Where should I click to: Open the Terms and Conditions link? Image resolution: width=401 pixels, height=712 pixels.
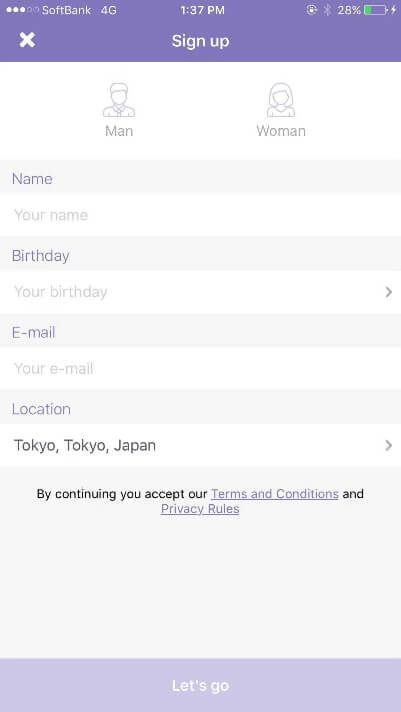click(275, 494)
